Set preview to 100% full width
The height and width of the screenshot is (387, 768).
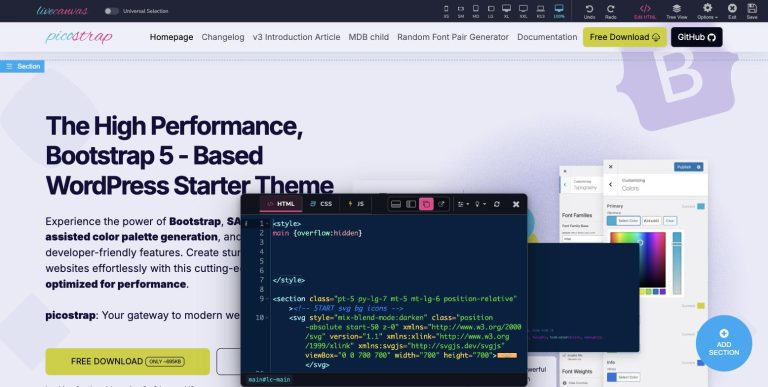click(x=559, y=11)
